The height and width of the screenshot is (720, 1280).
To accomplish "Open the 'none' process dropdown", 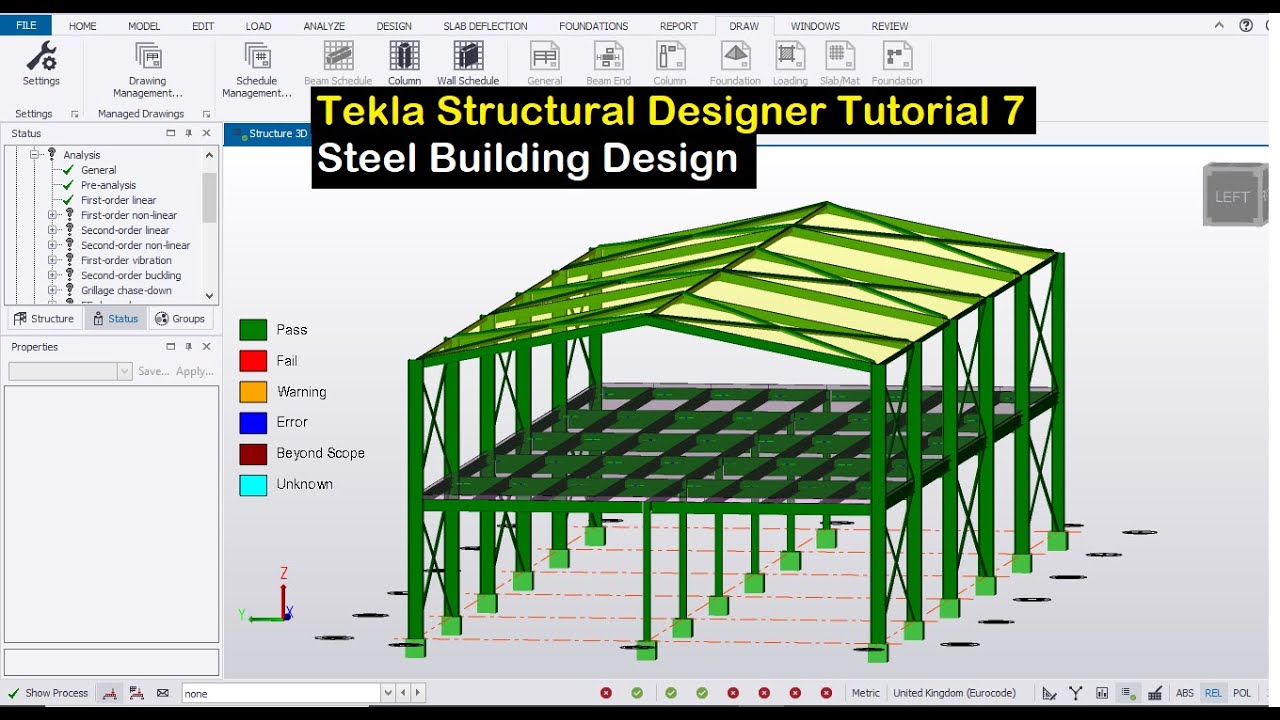I will pos(388,691).
